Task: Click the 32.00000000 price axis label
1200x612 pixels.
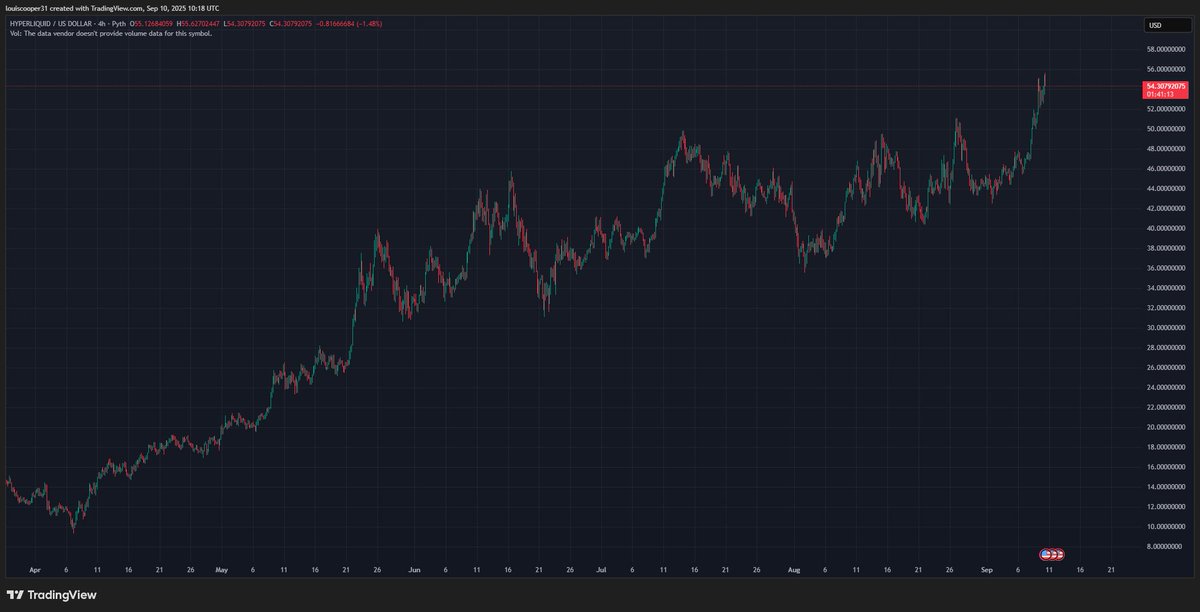Action: pos(1166,307)
